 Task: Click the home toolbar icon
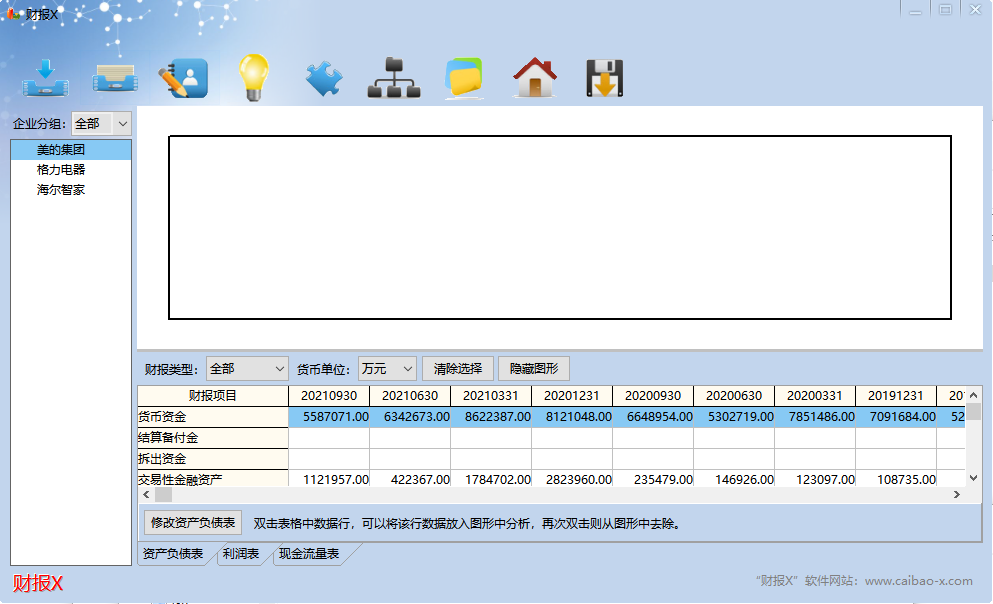(x=535, y=77)
